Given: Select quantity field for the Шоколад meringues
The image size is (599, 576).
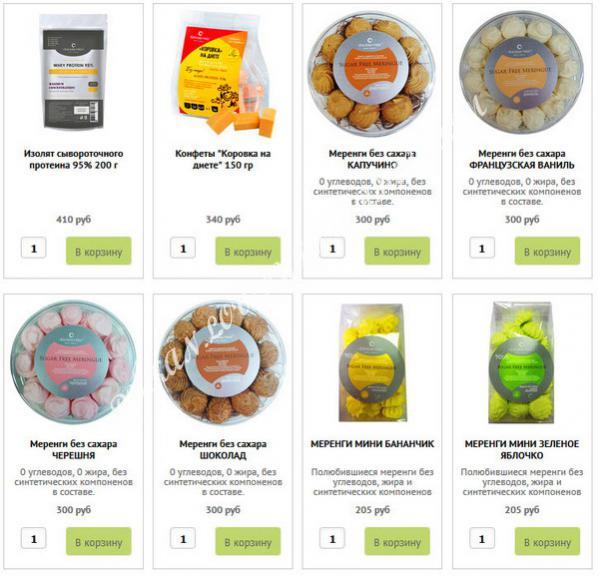Looking at the screenshot, I should click(x=183, y=539).
